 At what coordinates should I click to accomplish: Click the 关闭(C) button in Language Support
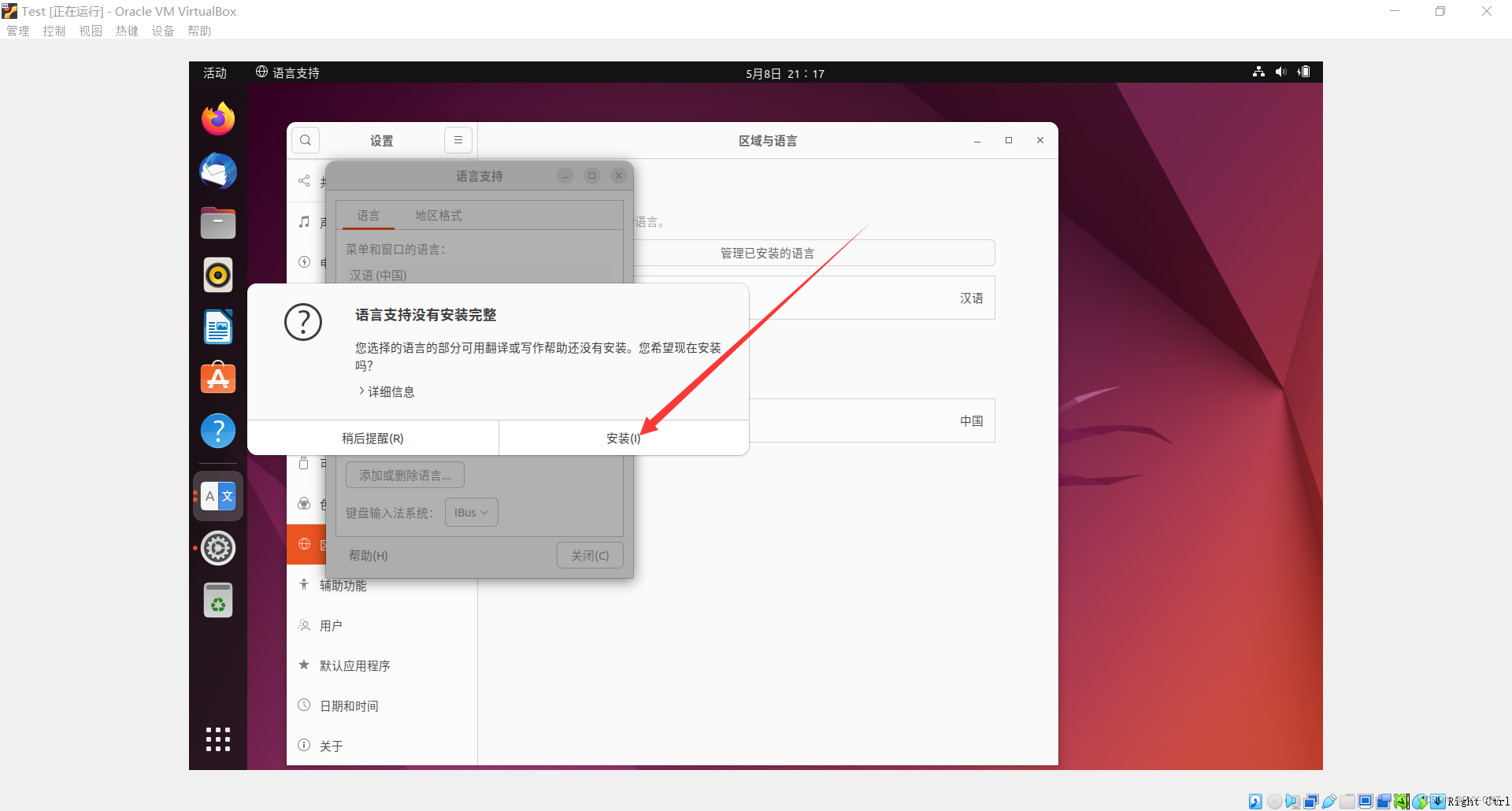coord(590,555)
